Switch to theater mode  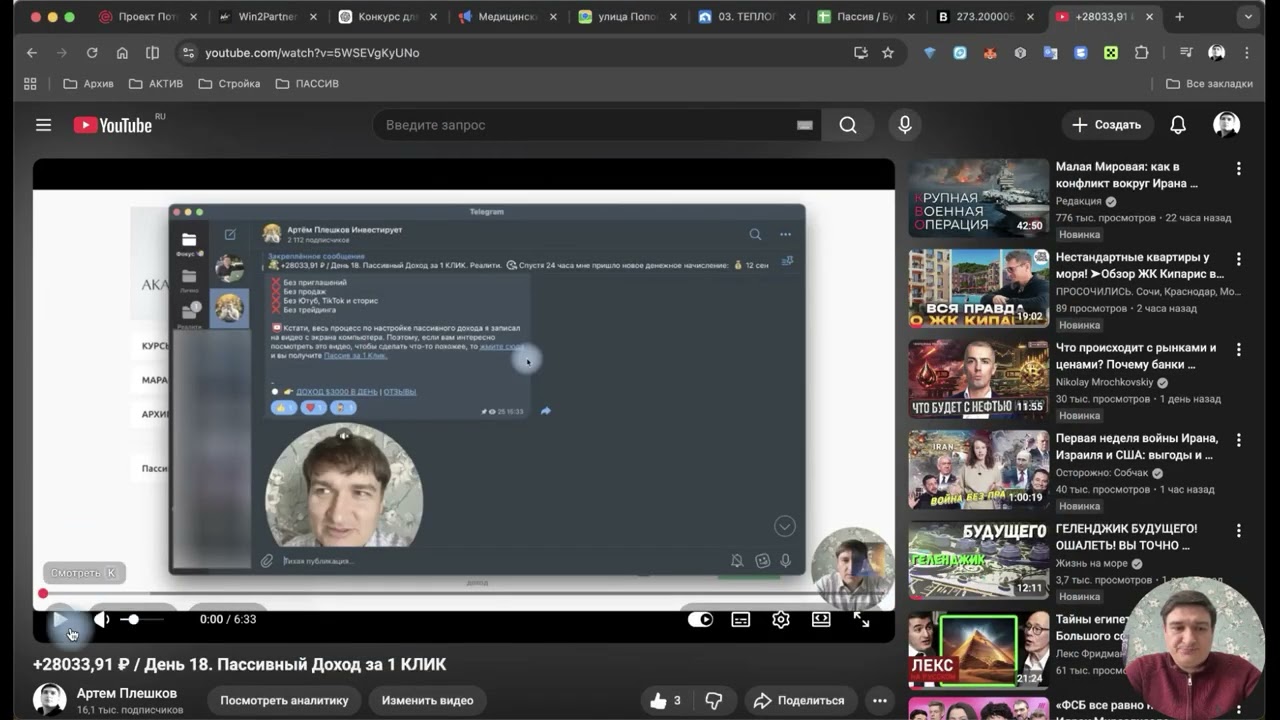pos(821,619)
